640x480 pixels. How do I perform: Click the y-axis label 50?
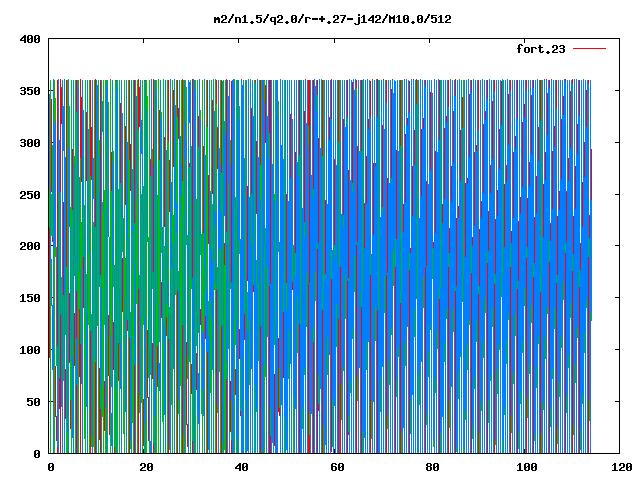(33, 402)
